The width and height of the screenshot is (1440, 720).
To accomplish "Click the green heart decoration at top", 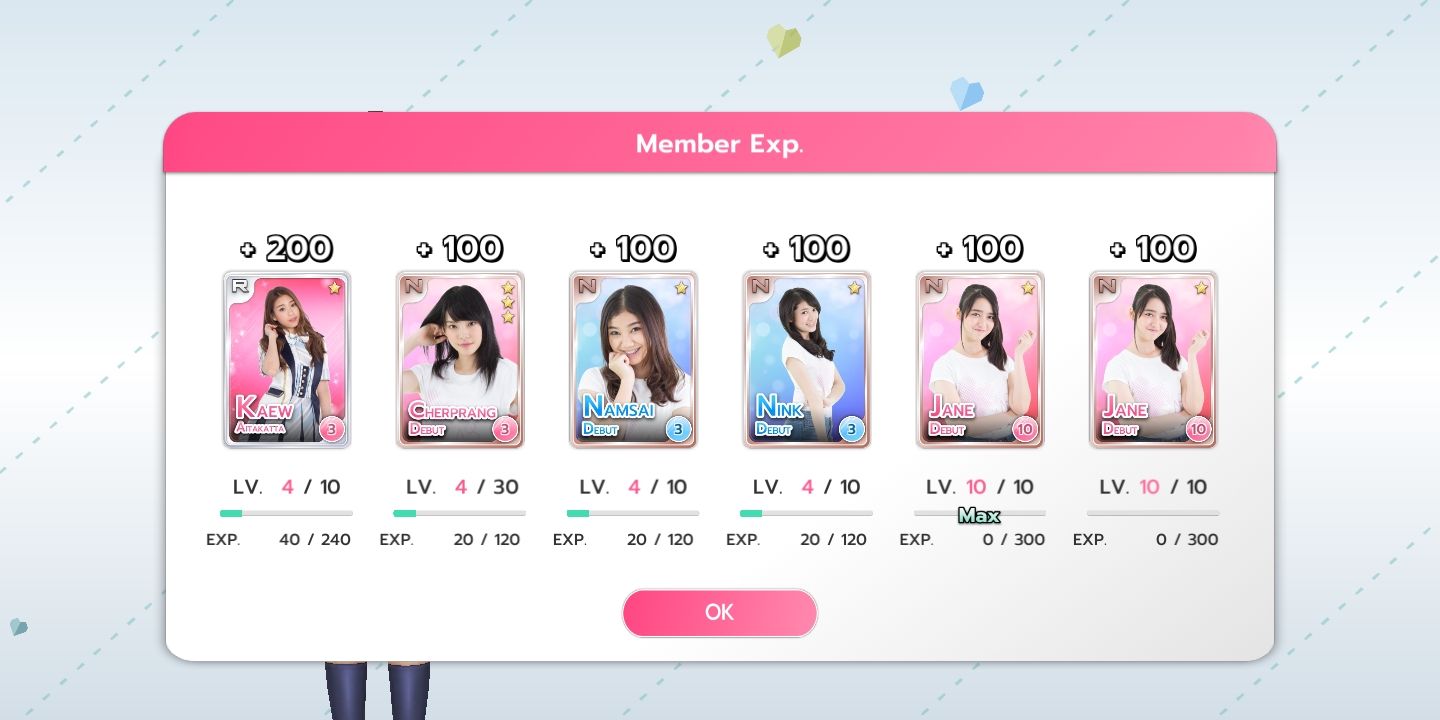I will click(x=784, y=40).
